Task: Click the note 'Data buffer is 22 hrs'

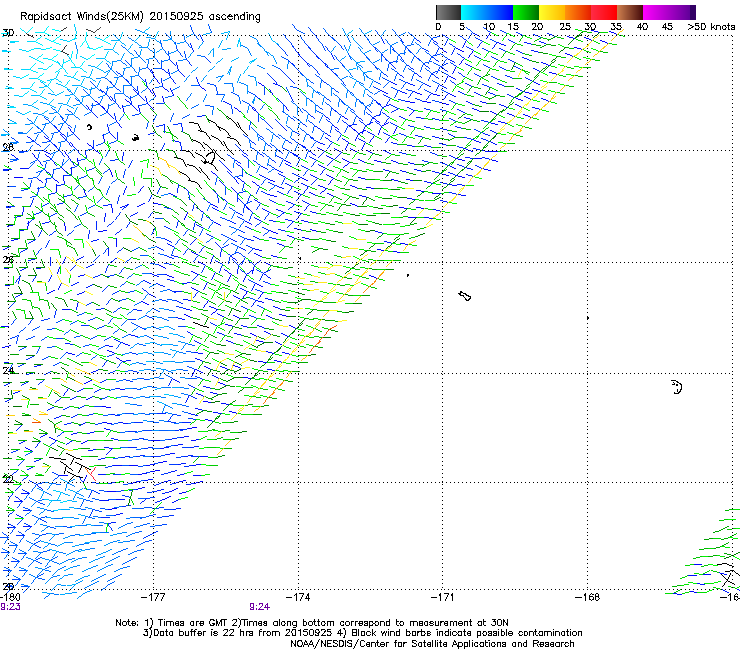Action: (205, 633)
